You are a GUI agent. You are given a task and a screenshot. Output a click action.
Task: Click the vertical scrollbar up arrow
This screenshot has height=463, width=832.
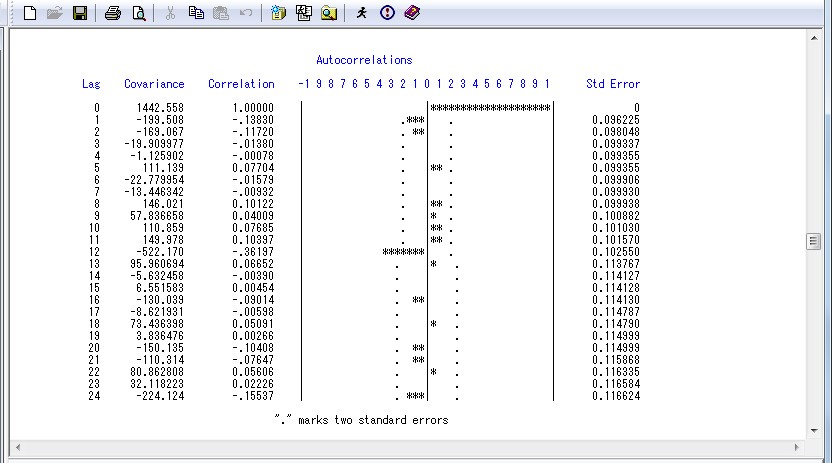(x=813, y=37)
